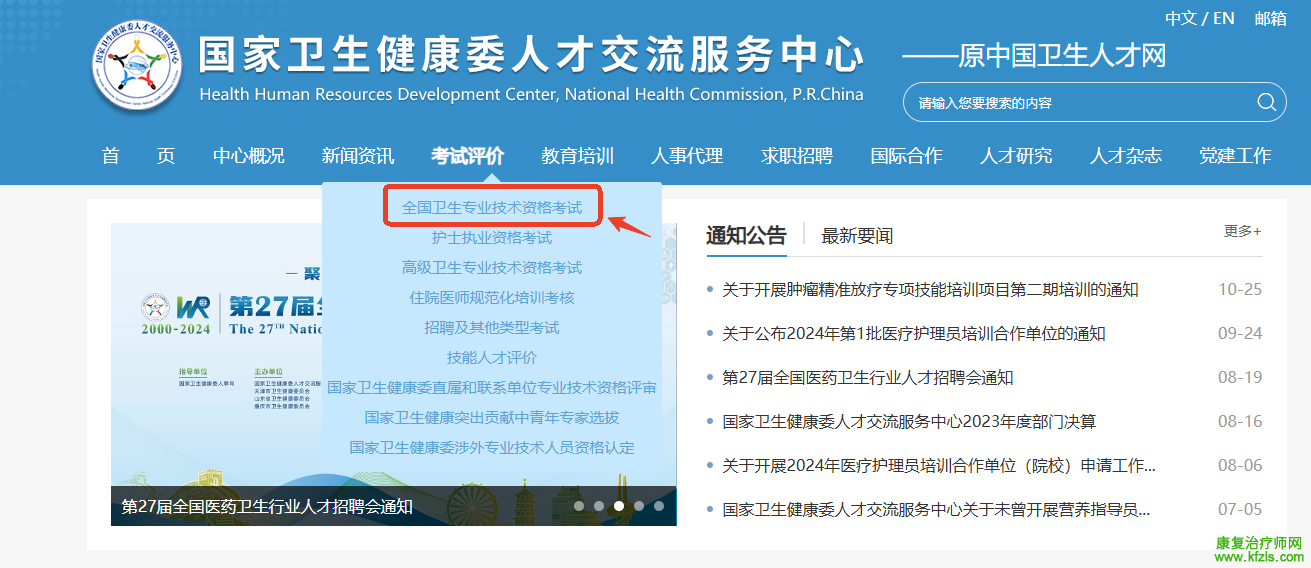Open the 考试评价 dropdown menu
Viewport: 1311px width, 568px height.
click(467, 156)
